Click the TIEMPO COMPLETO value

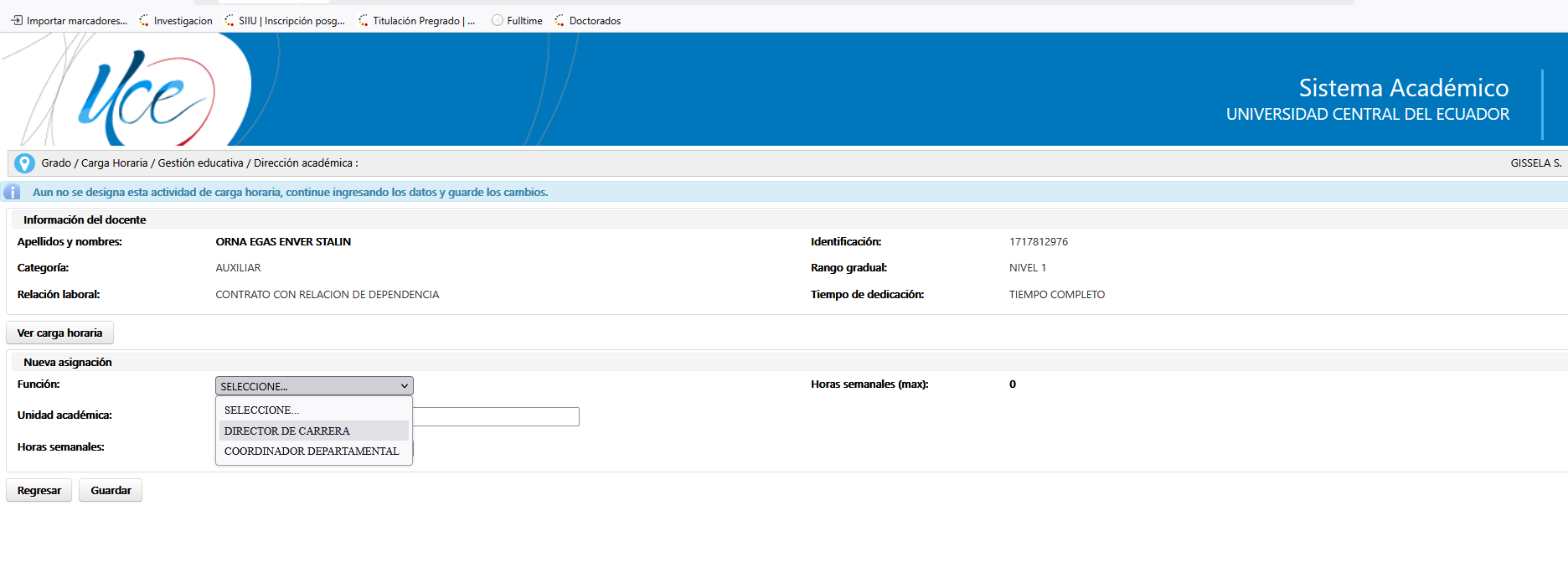pyautogui.click(x=1056, y=294)
